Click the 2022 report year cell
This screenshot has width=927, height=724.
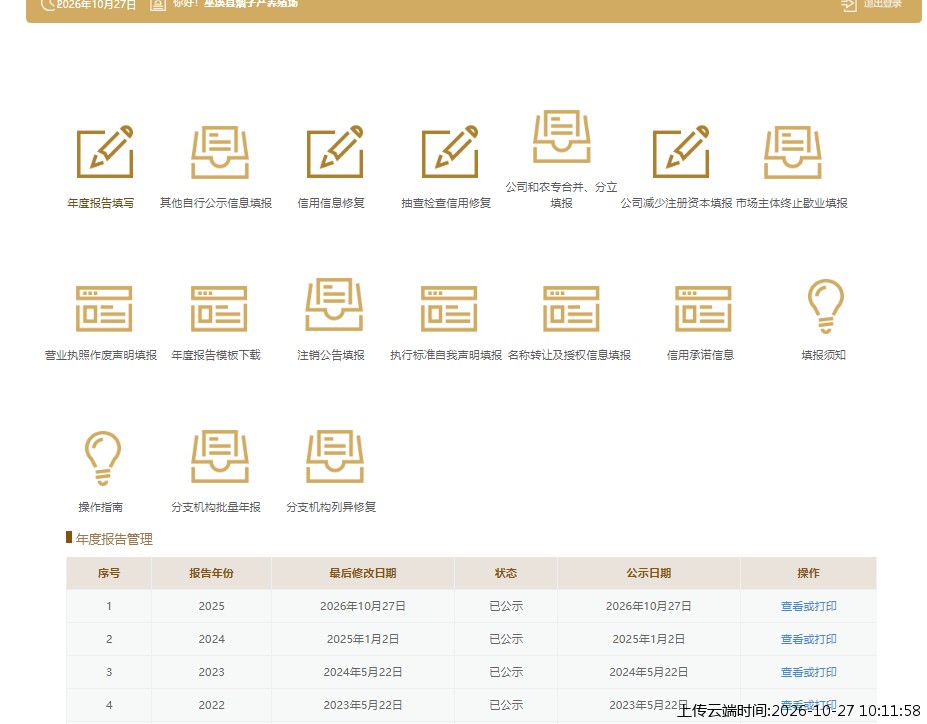pos(212,705)
